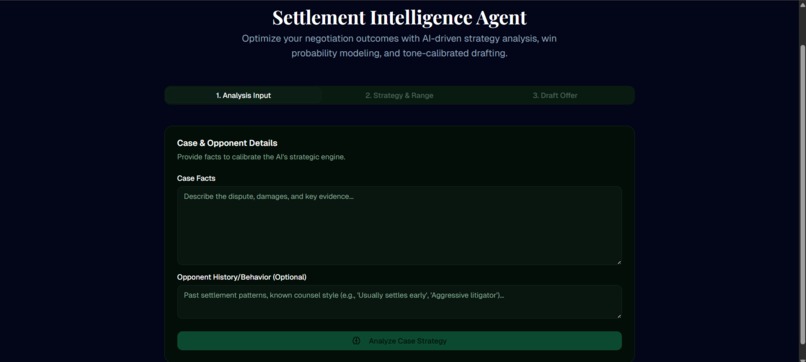The image size is (806, 362).
Task: Open the 3. Draft Offer tab
Action: pos(555,96)
